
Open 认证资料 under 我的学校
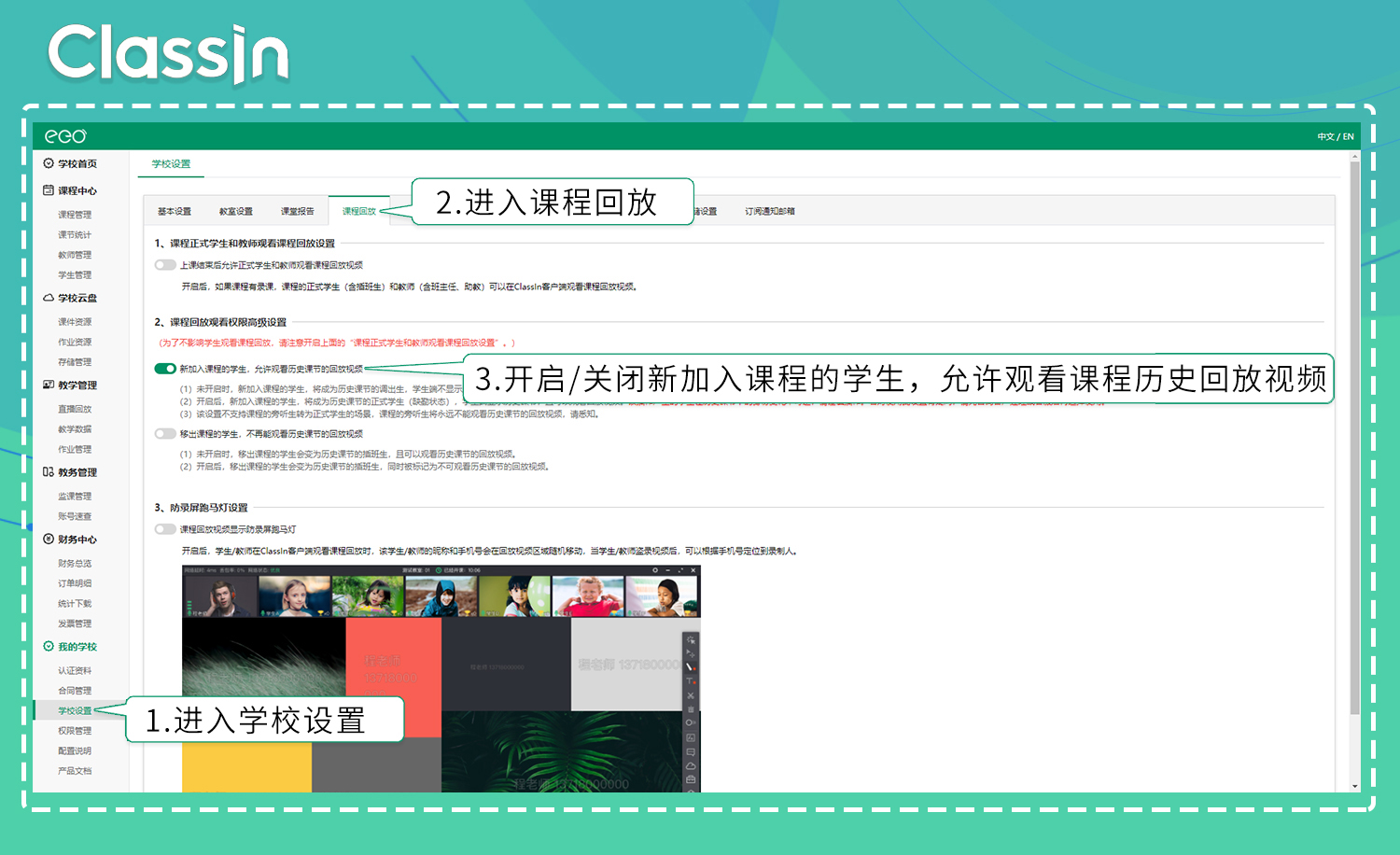point(75,671)
